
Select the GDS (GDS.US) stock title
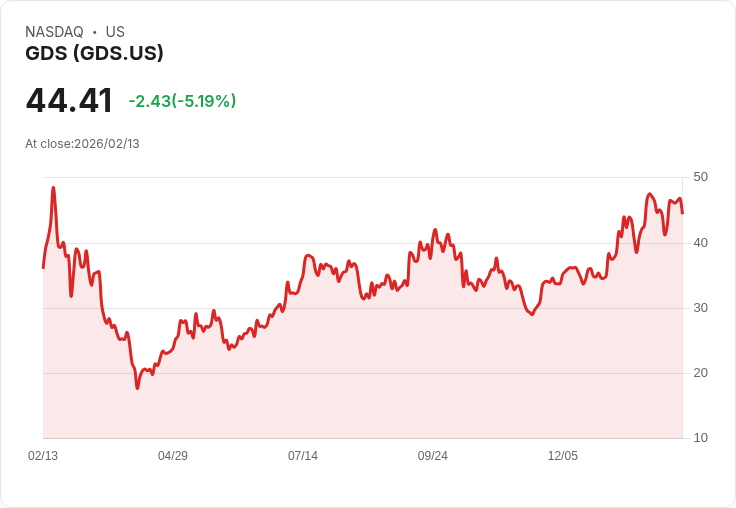tap(94, 53)
